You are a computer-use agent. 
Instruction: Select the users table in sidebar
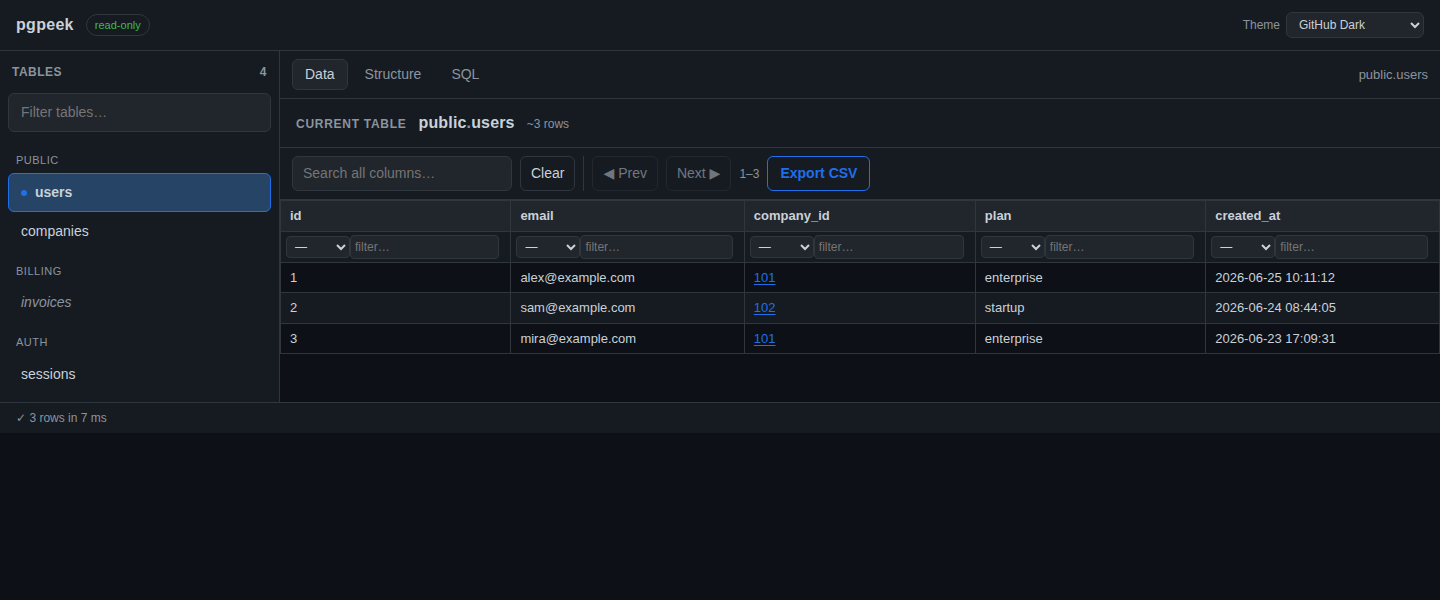pyautogui.click(x=139, y=192)
